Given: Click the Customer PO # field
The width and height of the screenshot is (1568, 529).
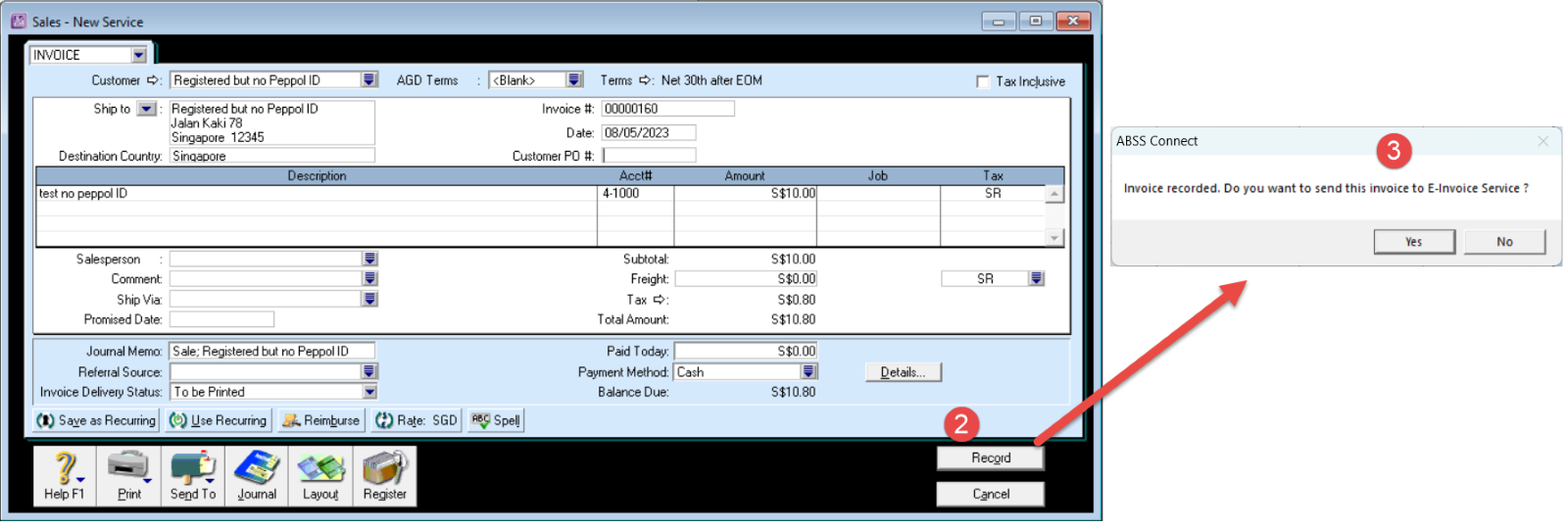Looking at the screenshot, I should pyautogui.click(x=649, y=156).
